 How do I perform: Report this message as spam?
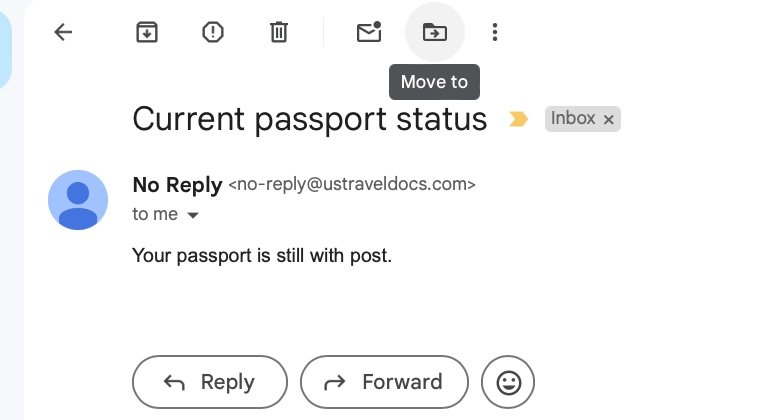213,32
